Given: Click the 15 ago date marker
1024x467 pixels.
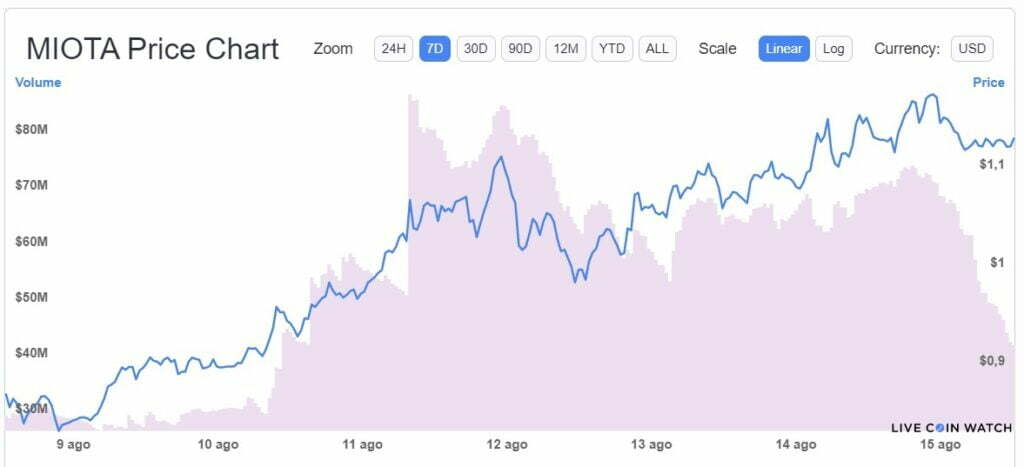Looking at the screenshot, I should [x=941, y=445].
